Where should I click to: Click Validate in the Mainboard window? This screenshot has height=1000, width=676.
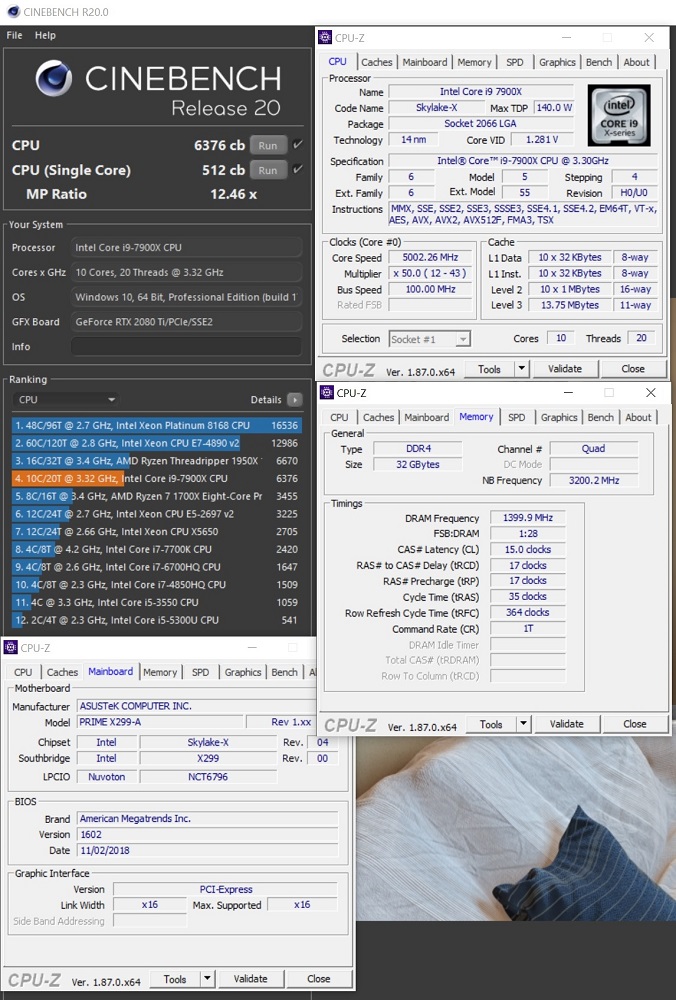pyautogui.click(x=251, y=978)
